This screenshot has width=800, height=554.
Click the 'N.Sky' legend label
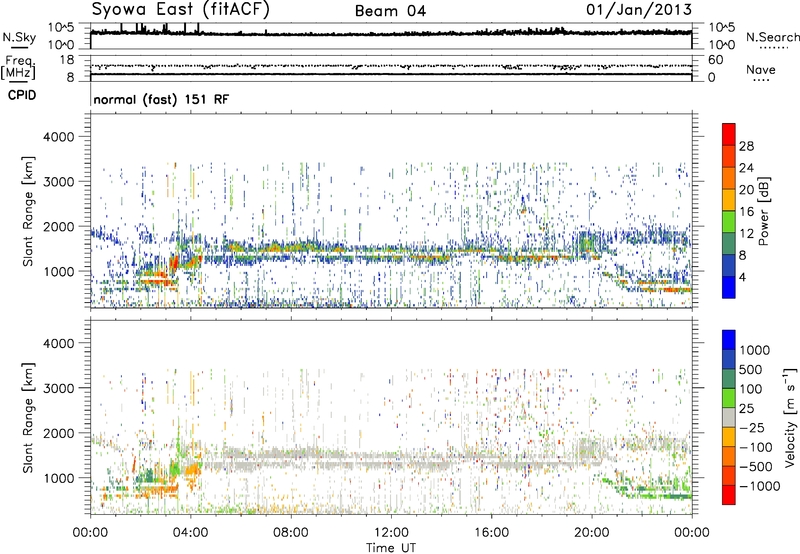click(19, 37)
